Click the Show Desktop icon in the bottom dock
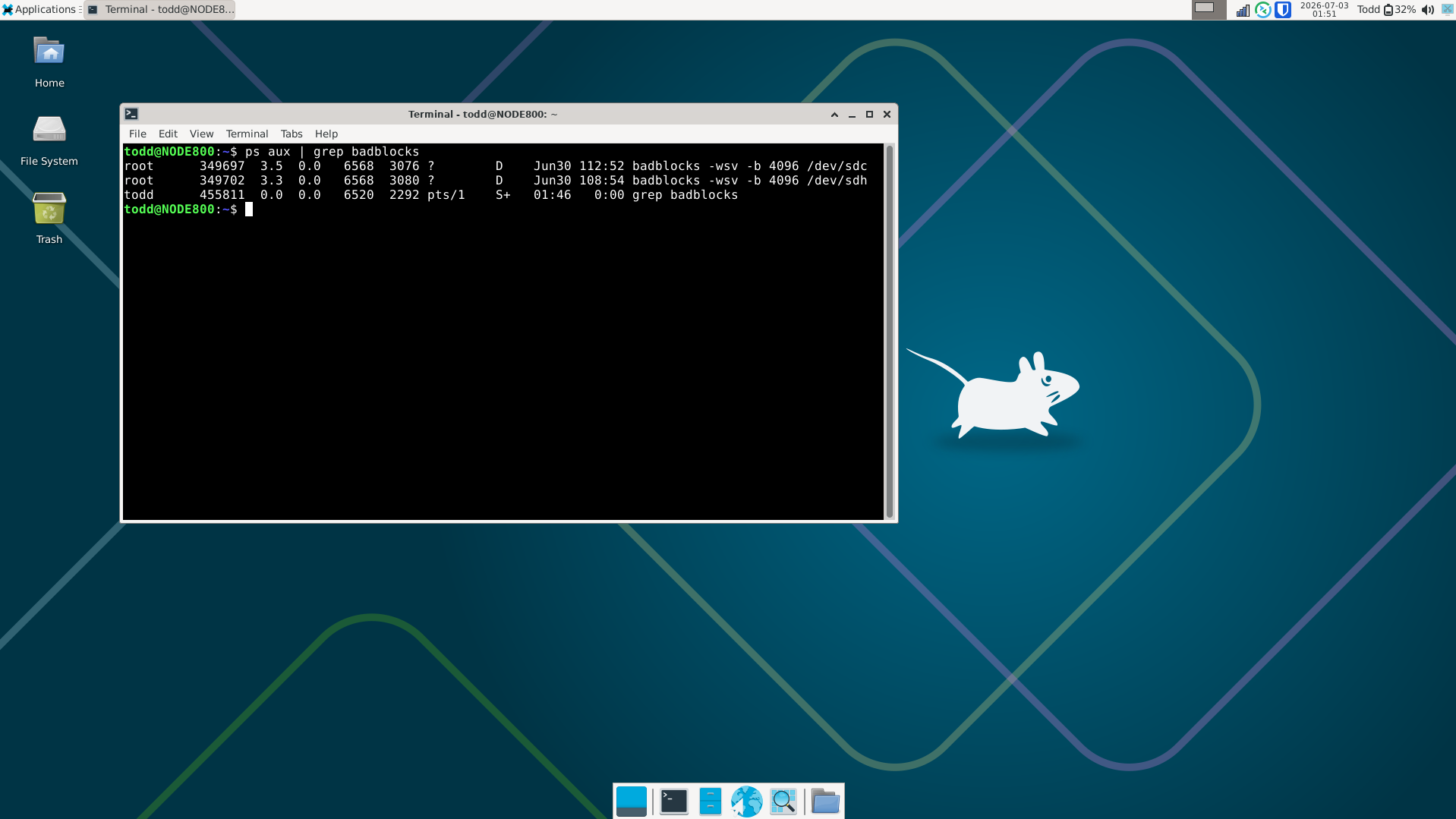Image resolution: width=1456 pixels, height=819 pixels. (631, 801)
